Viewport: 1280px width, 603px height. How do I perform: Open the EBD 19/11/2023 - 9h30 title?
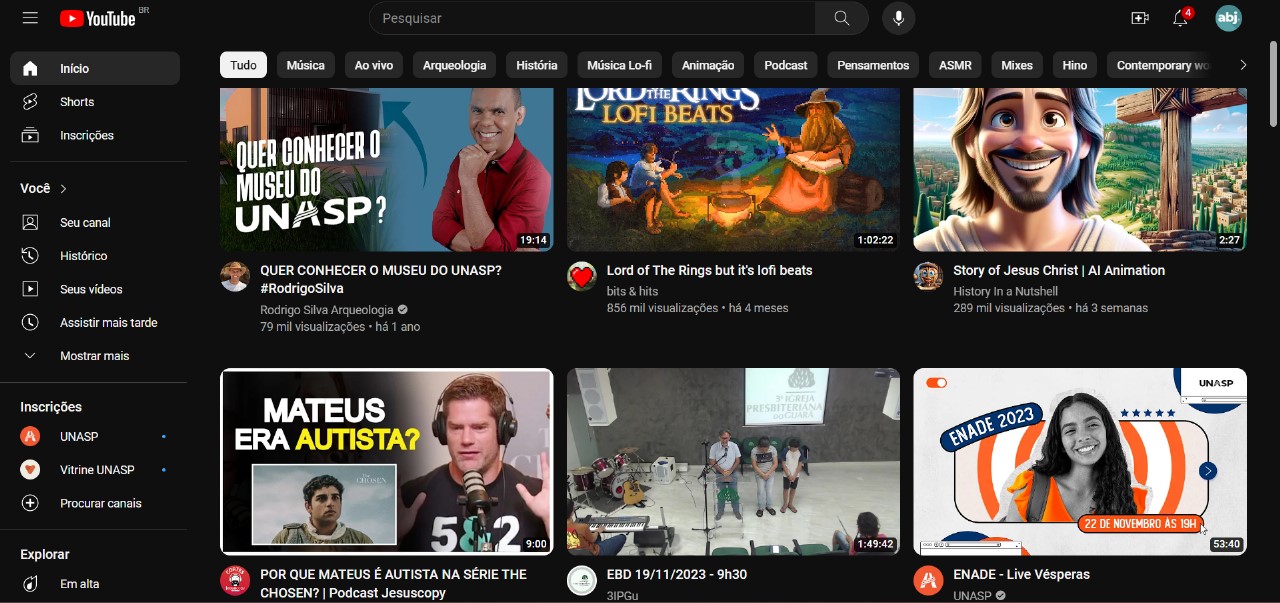tap(677, 574)
